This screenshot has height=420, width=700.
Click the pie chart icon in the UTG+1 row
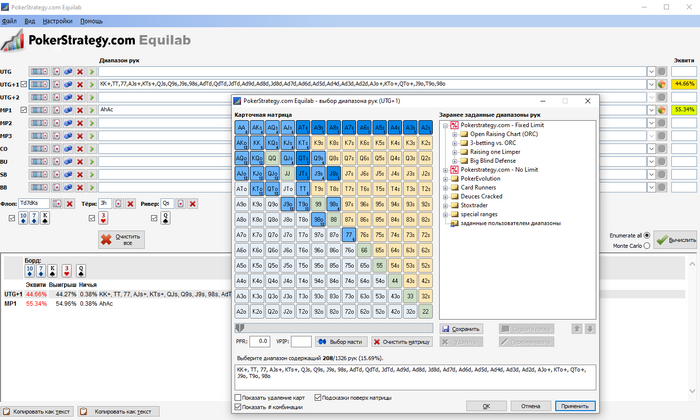point(662,84)
